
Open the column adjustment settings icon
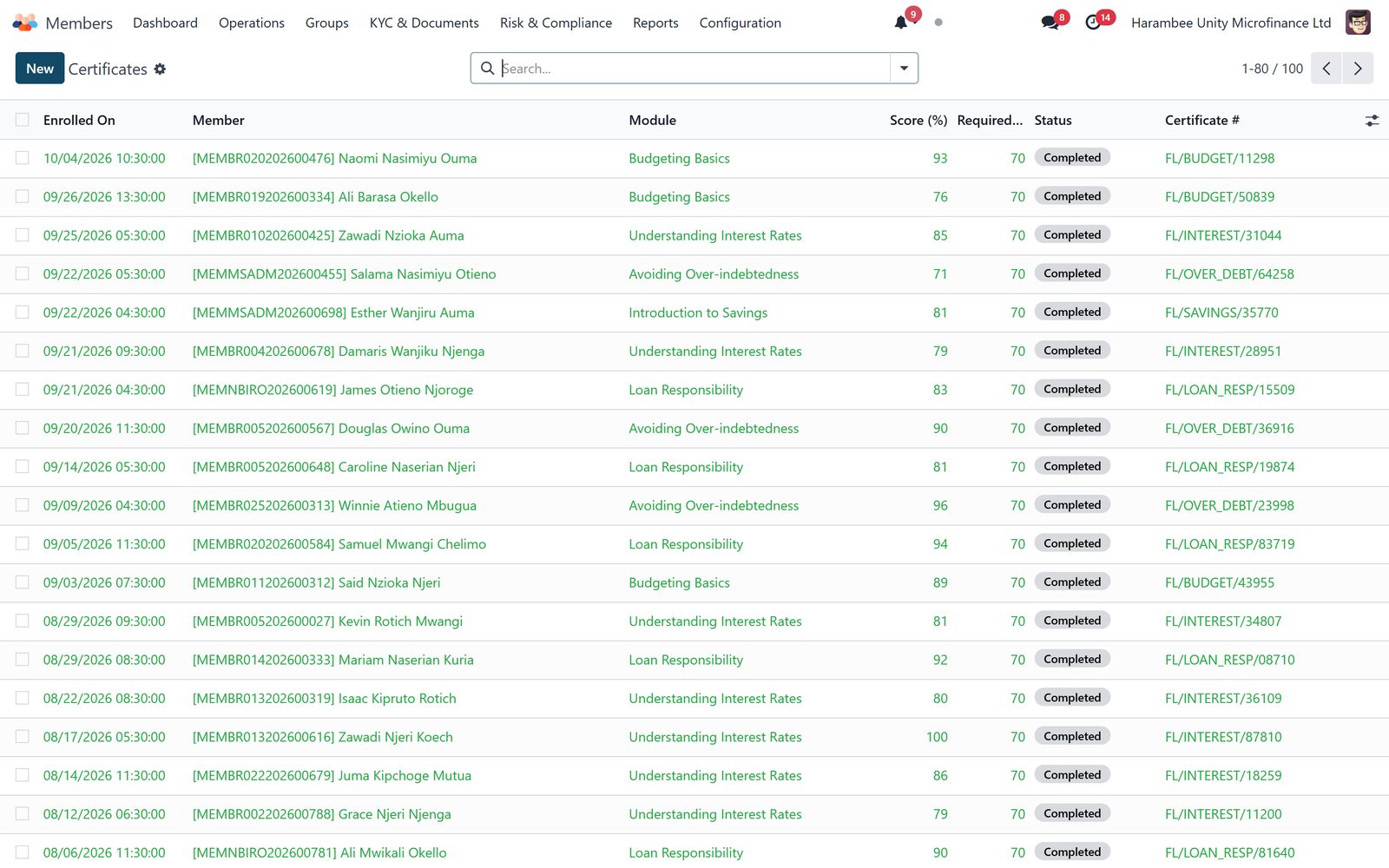(1372, 121)
